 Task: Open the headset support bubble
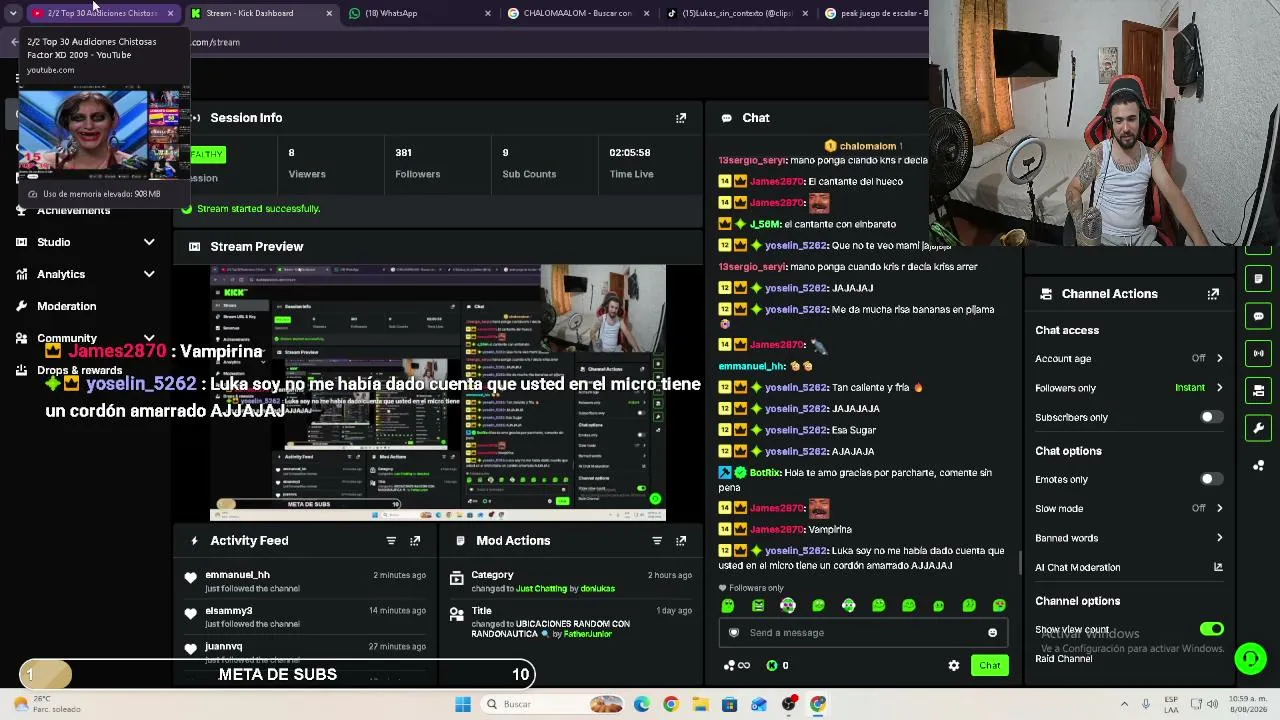coord(1250,658)
